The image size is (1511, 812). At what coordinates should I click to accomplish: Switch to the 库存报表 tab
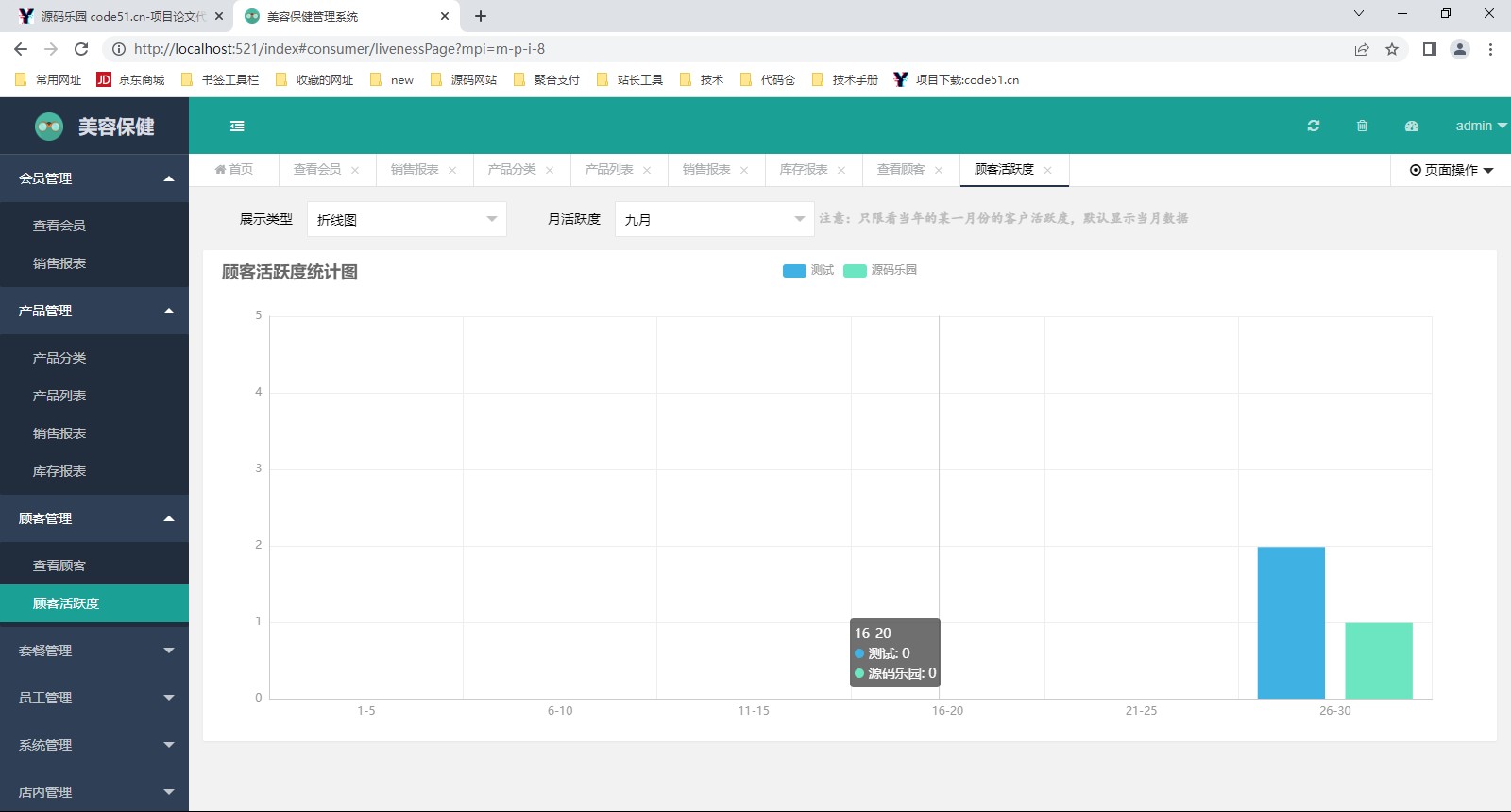pyautogui.click(x=803, y=170)
